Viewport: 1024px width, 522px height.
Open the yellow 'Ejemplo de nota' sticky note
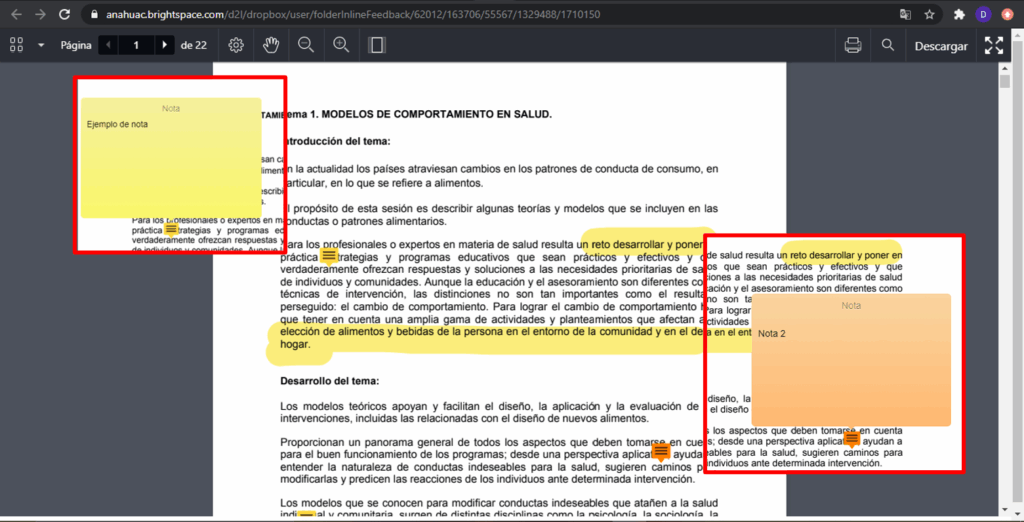(x=171, y=157)
